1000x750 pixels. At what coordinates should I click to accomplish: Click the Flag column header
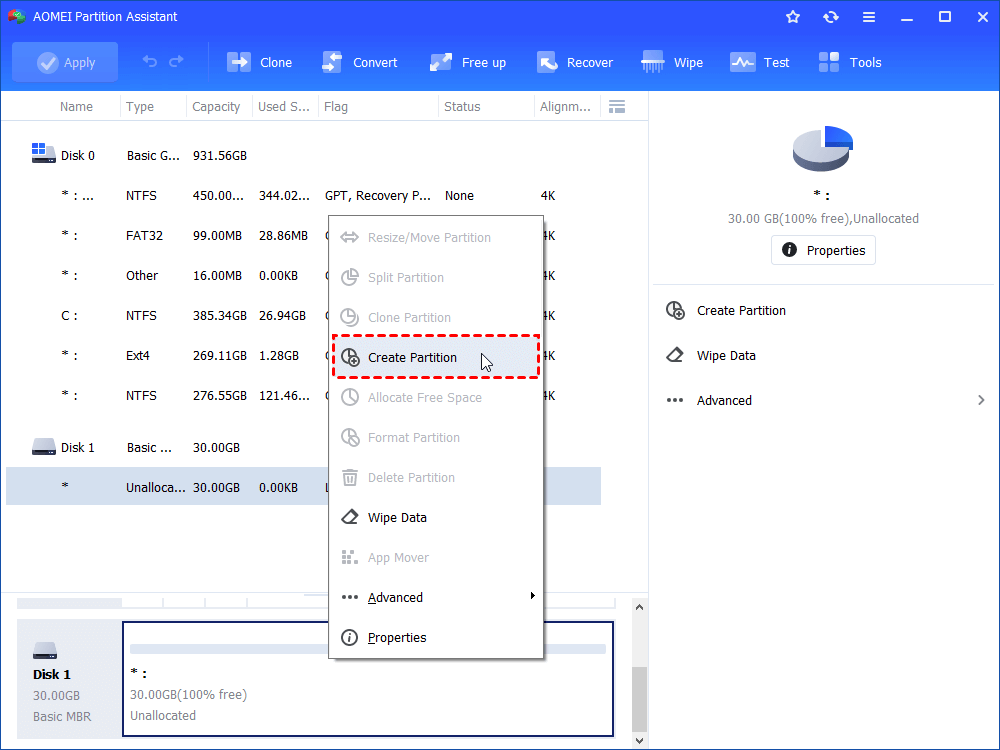tap(335, 107)
